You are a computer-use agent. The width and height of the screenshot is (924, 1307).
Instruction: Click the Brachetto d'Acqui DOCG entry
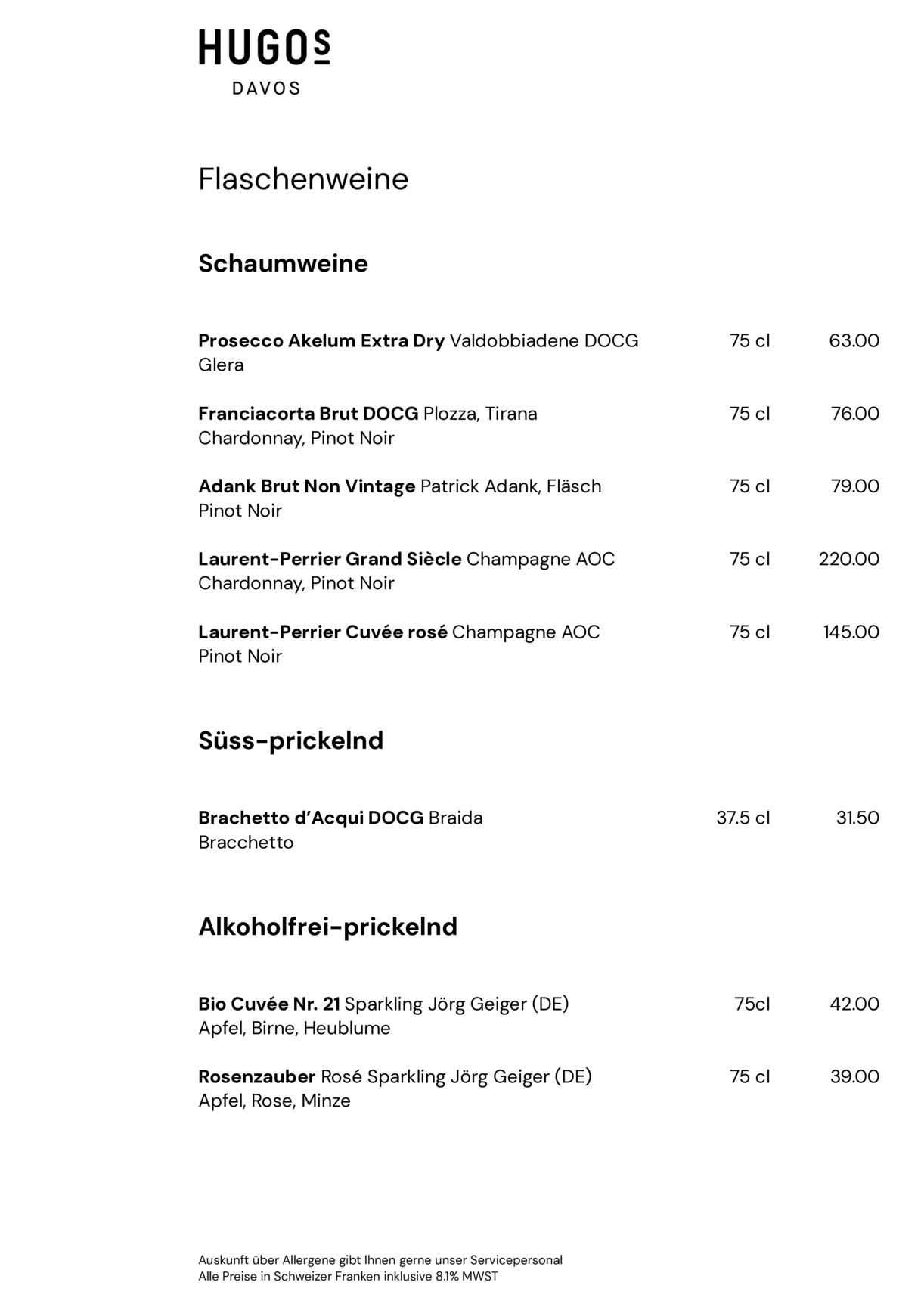(311, 818)
